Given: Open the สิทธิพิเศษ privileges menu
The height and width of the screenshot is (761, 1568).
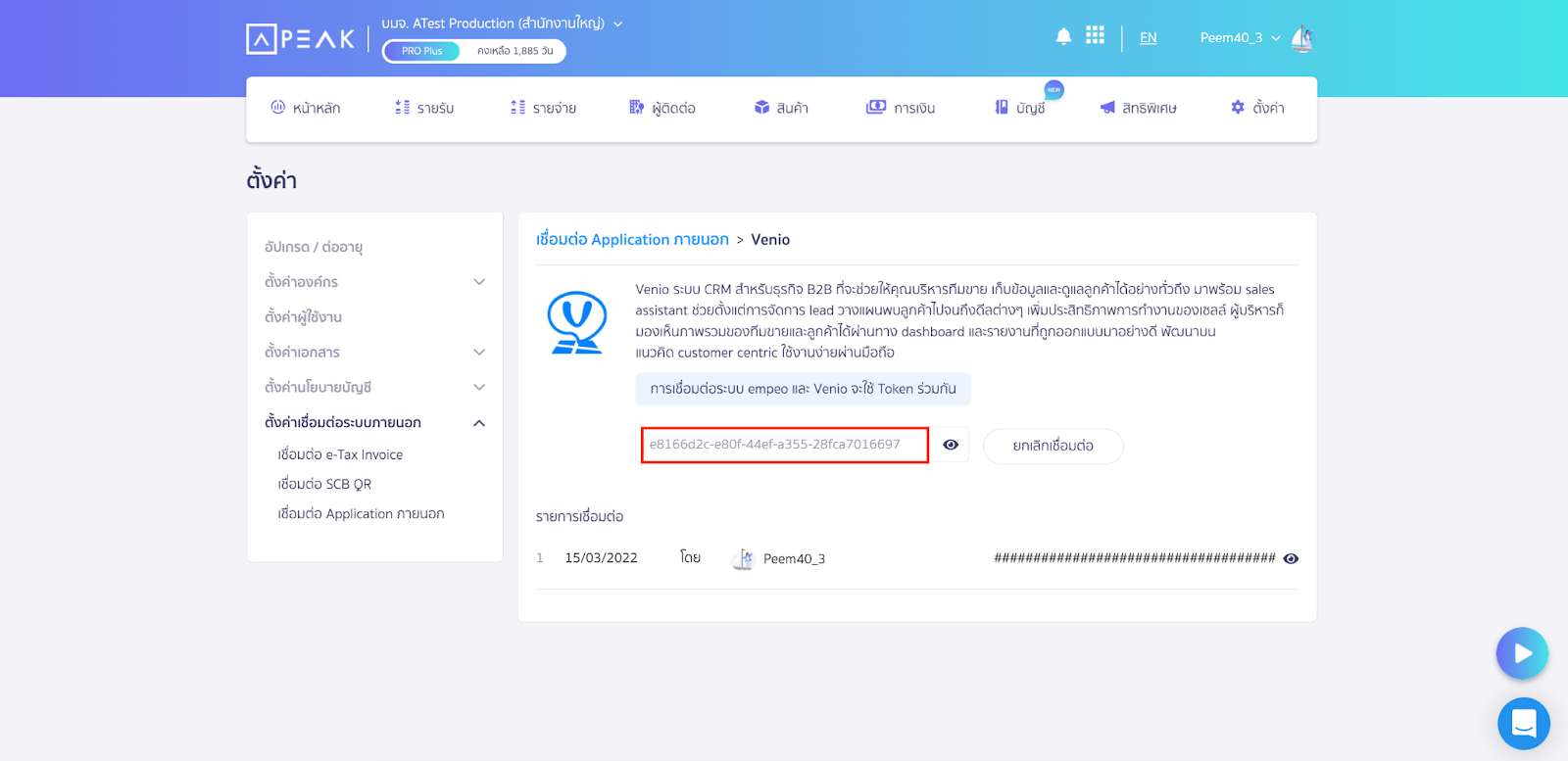Looking at the screenshot, I should (x=1138, y=108).
